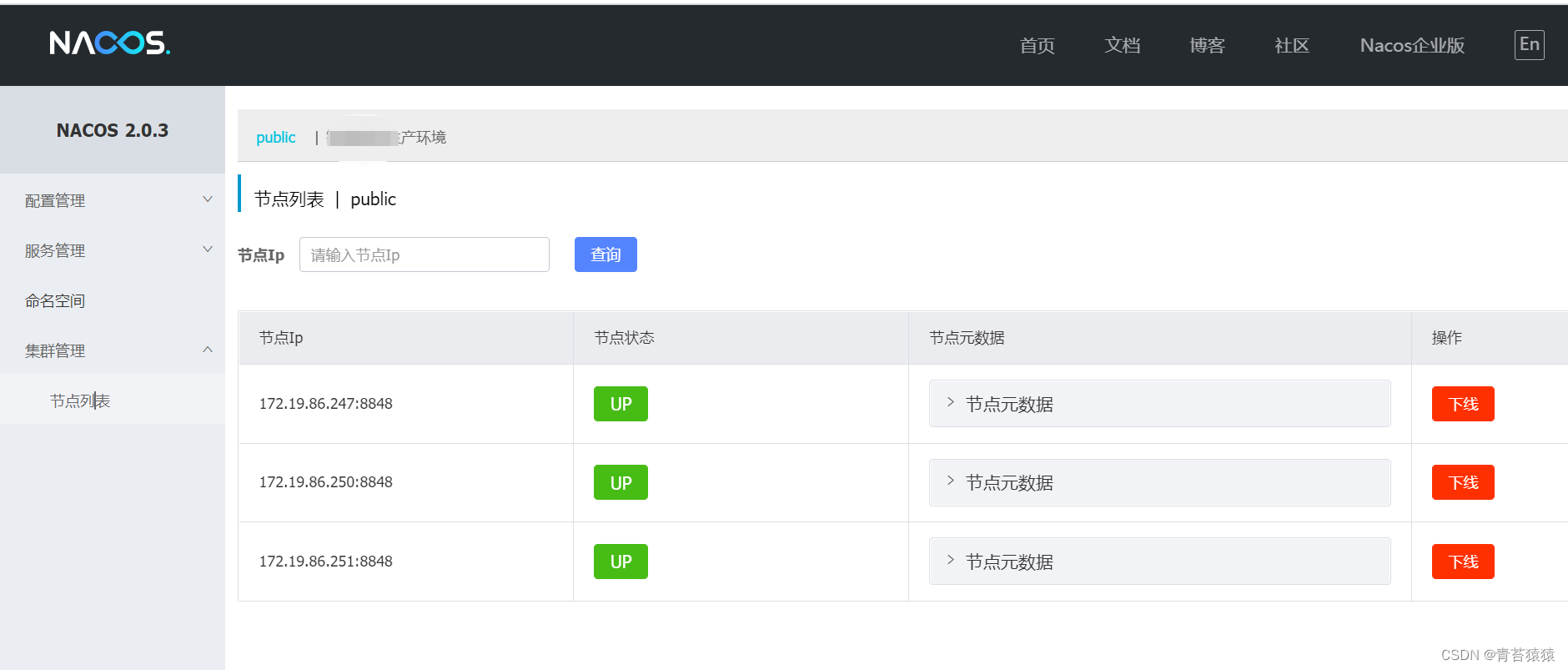
Task: Open 社区 in top navigation
Action: click(1292, 46)
